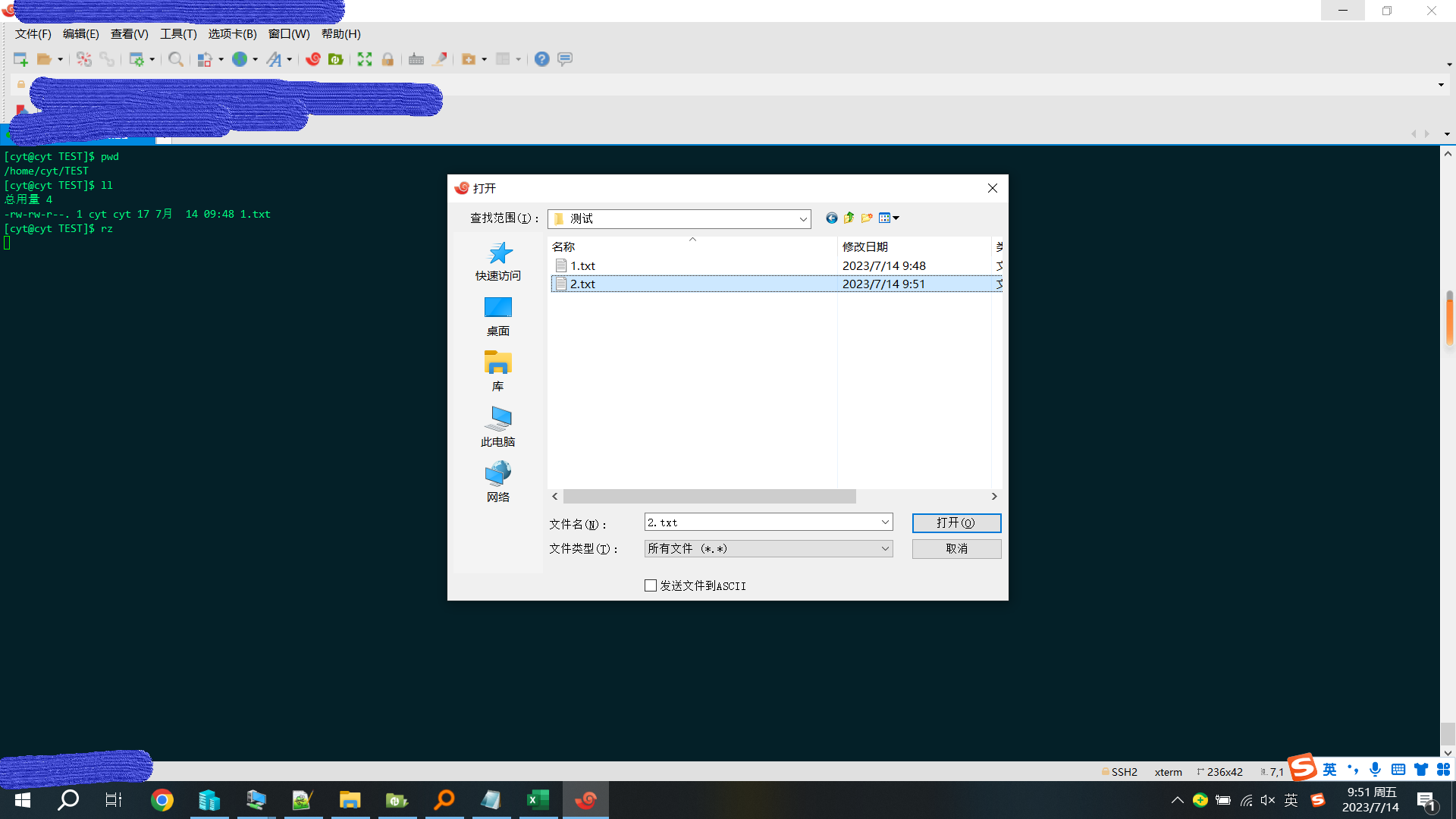This screenshot has height=819, width=1456.
Task: Open the 编辑(E) menu
Action: tap(81, 34)
